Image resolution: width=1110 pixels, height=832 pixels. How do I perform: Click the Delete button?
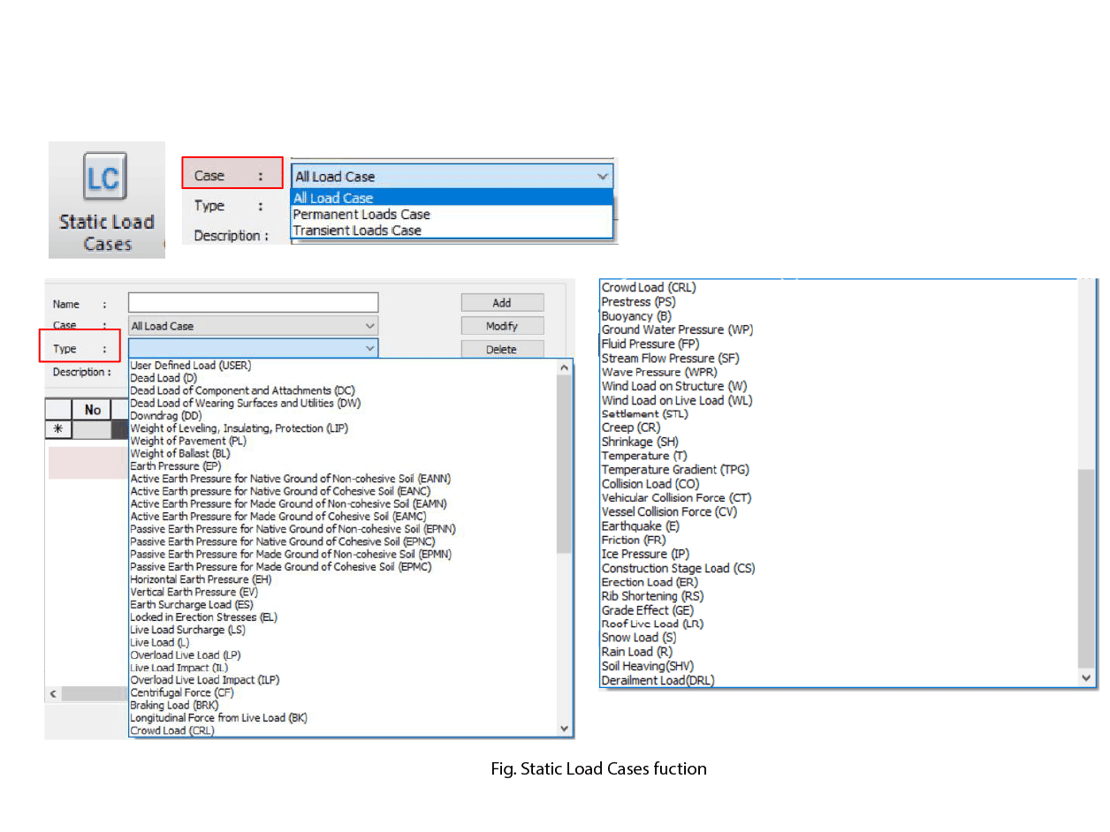tap(502, 350)
